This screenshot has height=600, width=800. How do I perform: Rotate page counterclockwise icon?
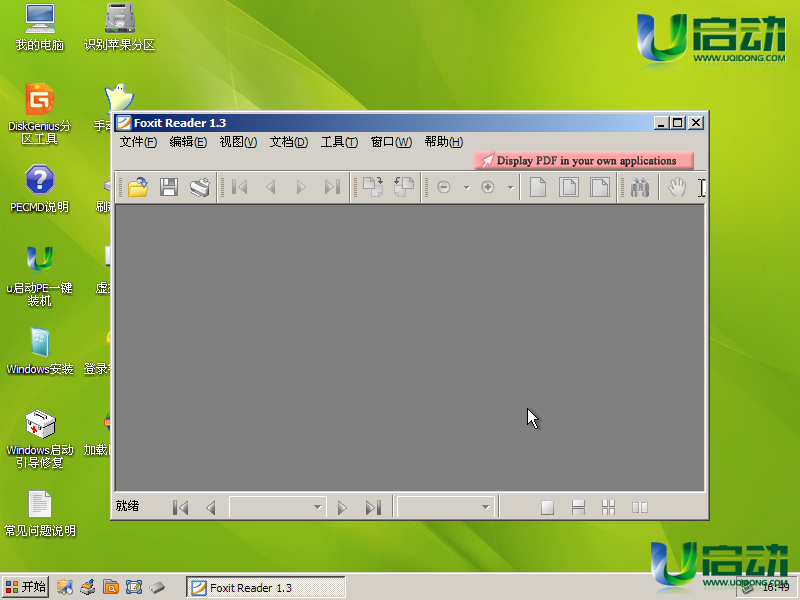tap(404, 187)
